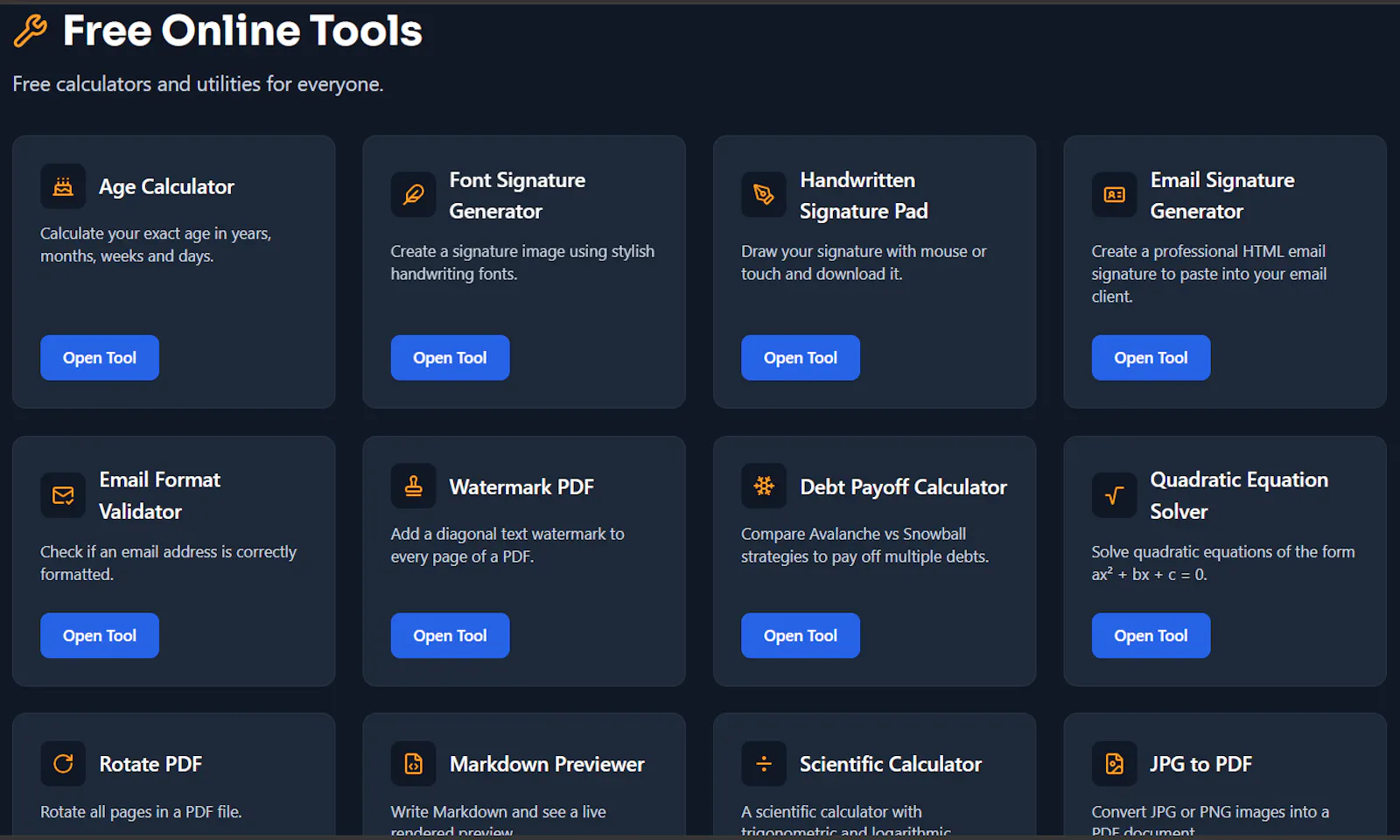Screen dimensions: 1400x840
Task: Click the JPG to PDF title
Action: pos(1200,764)
